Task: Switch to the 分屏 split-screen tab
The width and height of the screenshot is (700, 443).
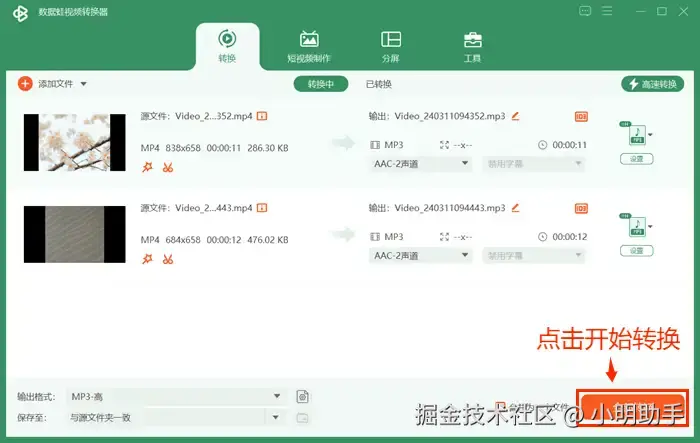Action: 391,47
